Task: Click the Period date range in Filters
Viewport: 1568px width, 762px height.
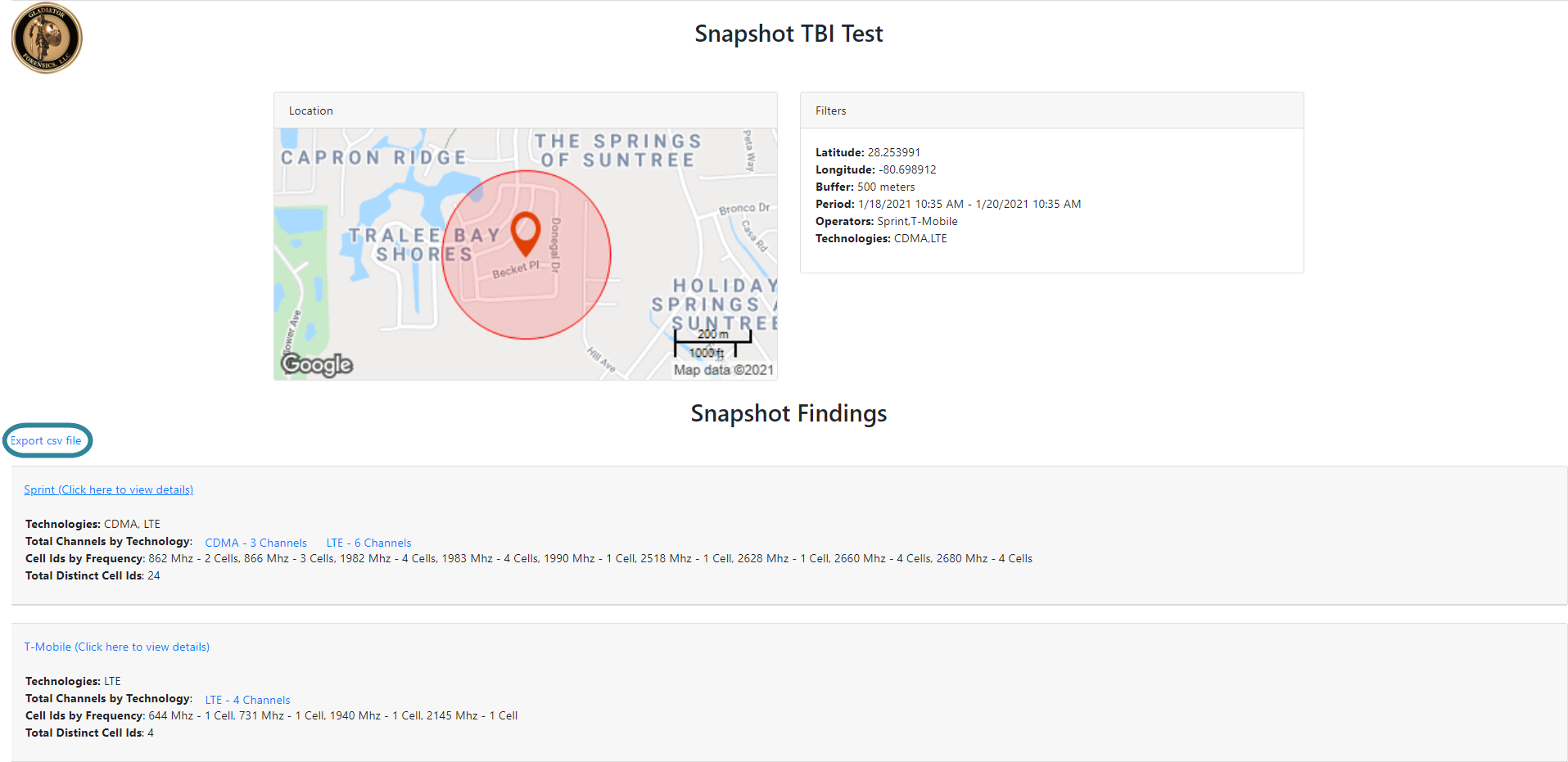Action: (969, 204)
